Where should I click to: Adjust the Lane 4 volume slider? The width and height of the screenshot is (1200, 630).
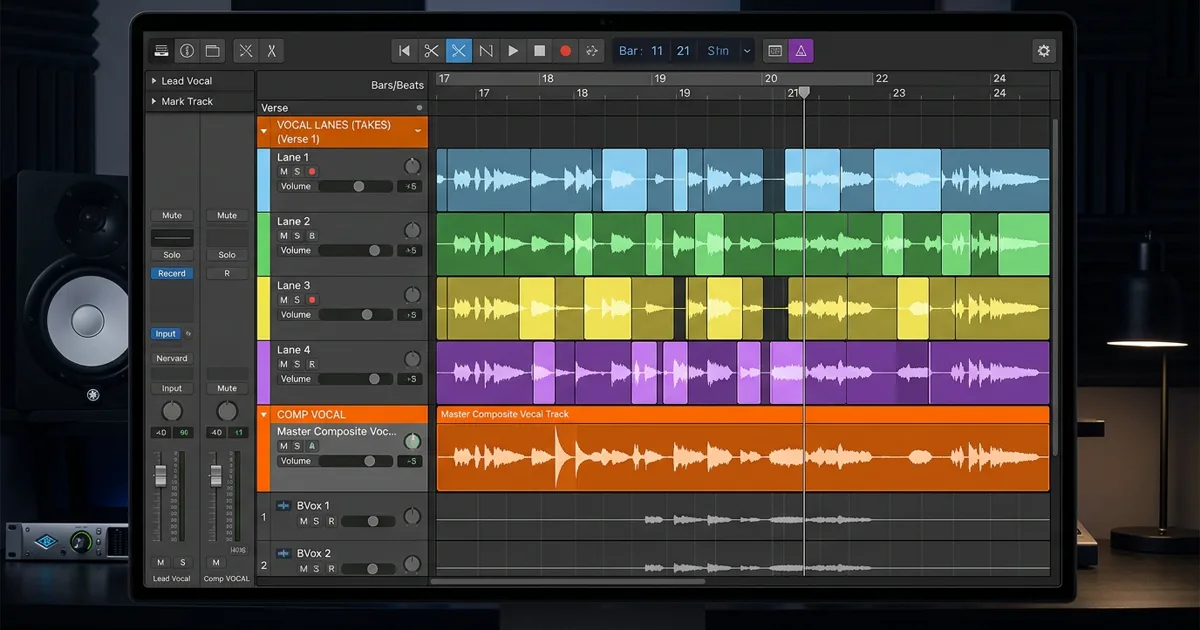point(356,379)
